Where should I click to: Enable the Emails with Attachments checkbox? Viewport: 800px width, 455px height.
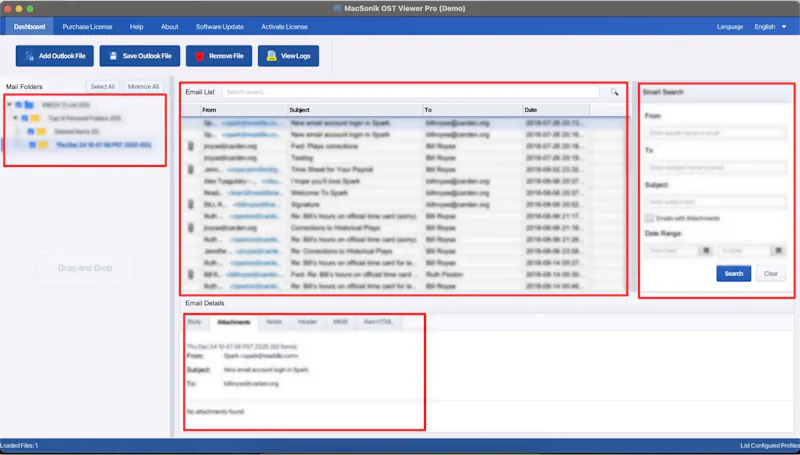[649, 218]
